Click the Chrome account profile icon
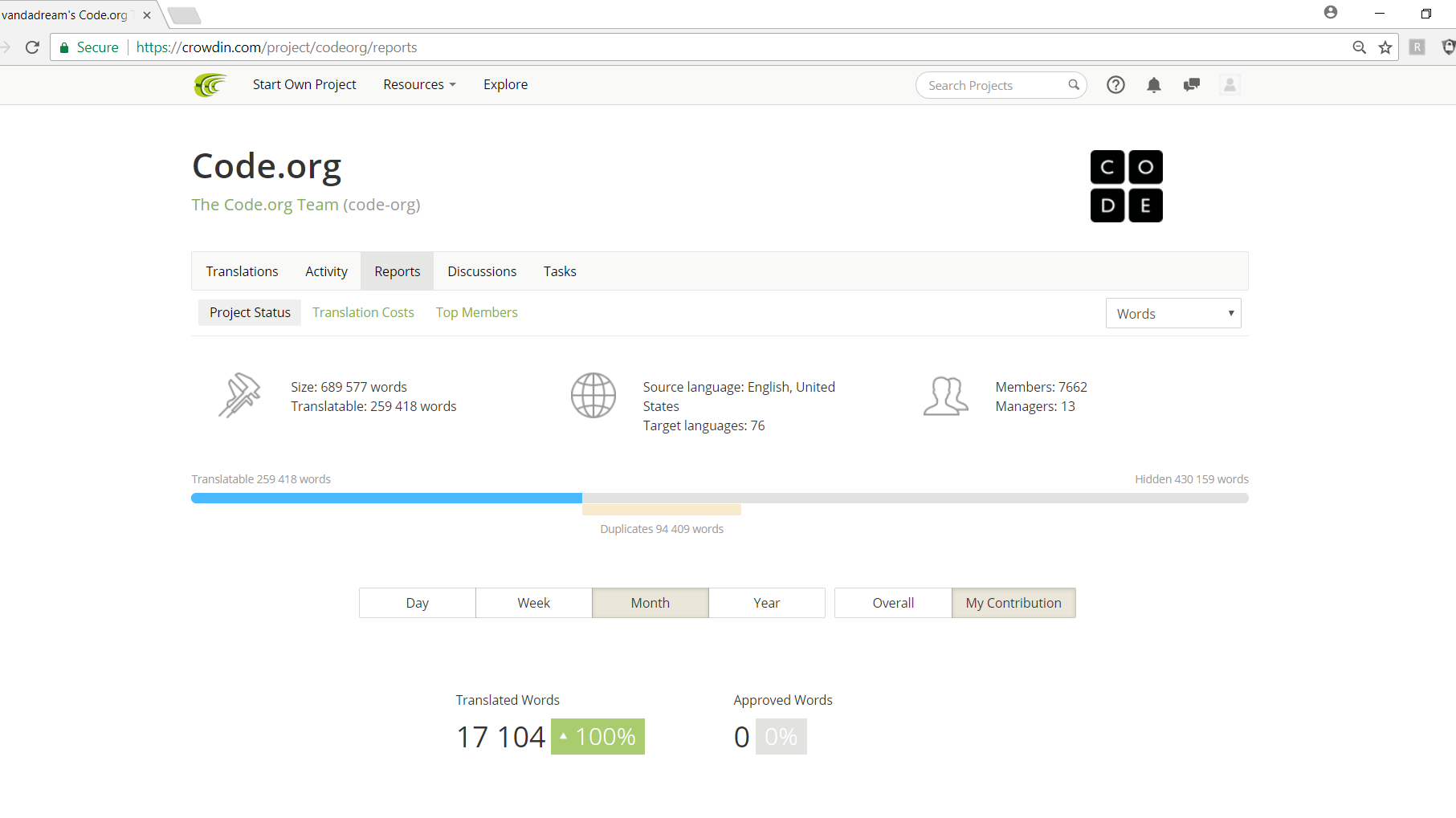Image resolution: width=1456 pixels, height=818 pixels. 1331,12
